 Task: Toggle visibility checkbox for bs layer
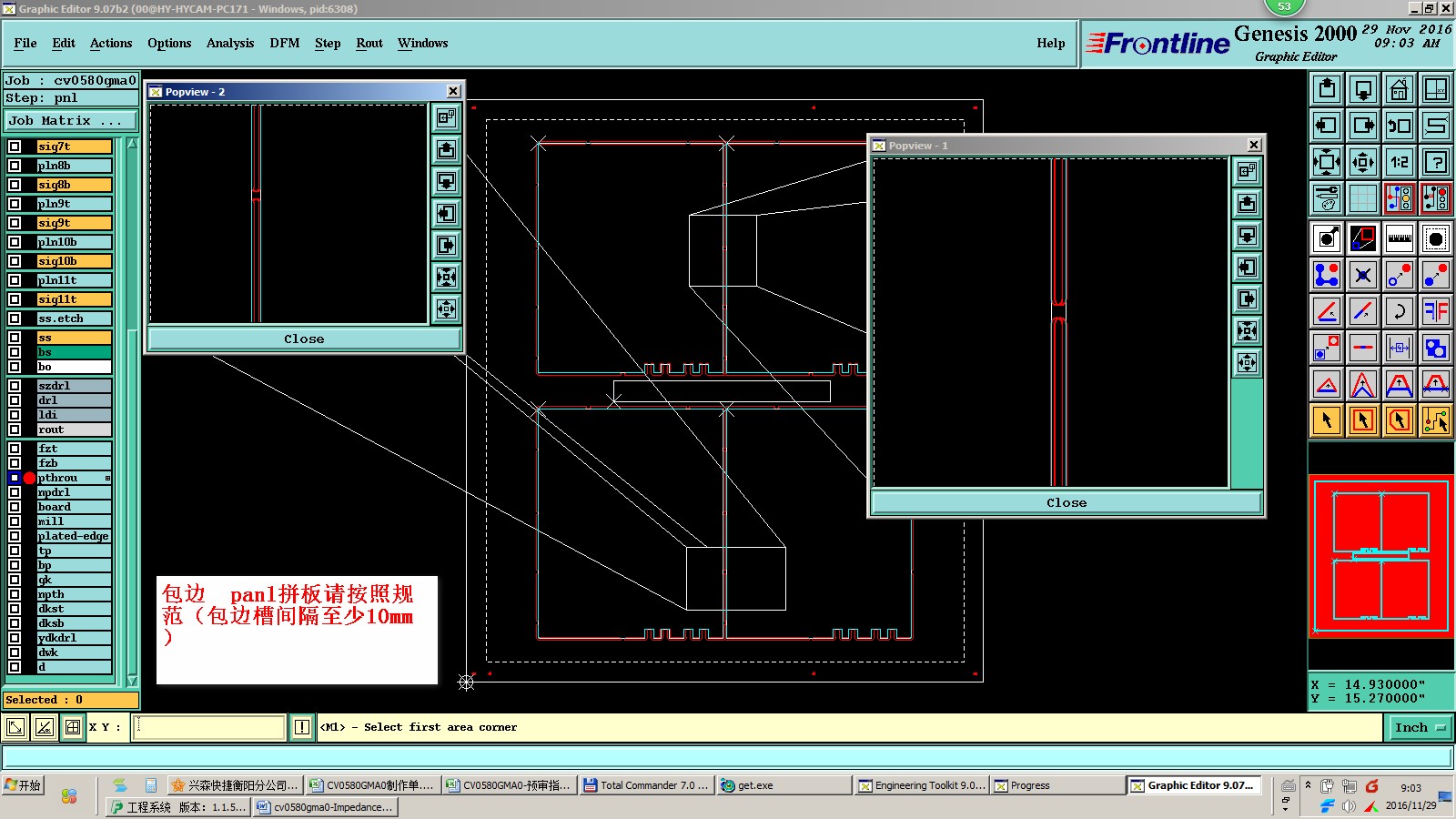pyautogui.click(x=15, y=352)
